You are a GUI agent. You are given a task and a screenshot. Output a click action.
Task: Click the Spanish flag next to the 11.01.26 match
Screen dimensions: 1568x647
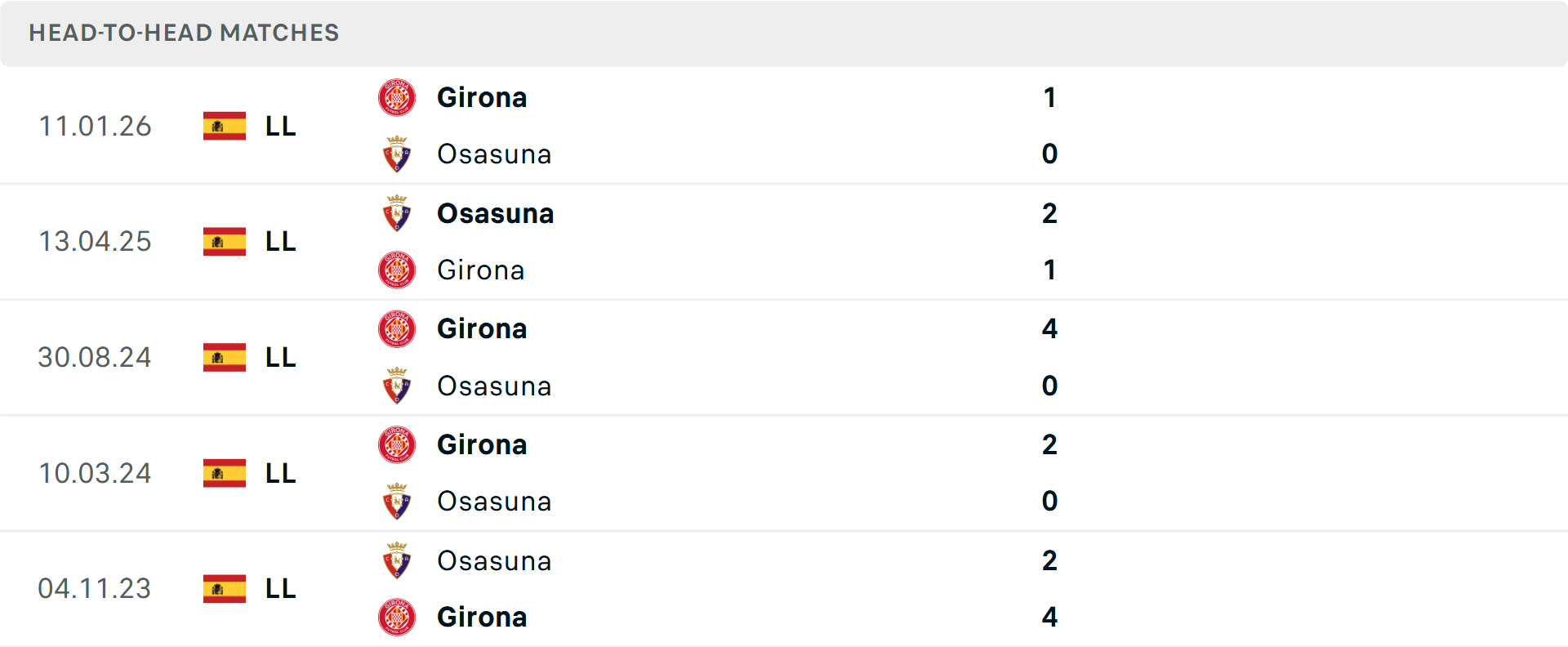[224, 126]
